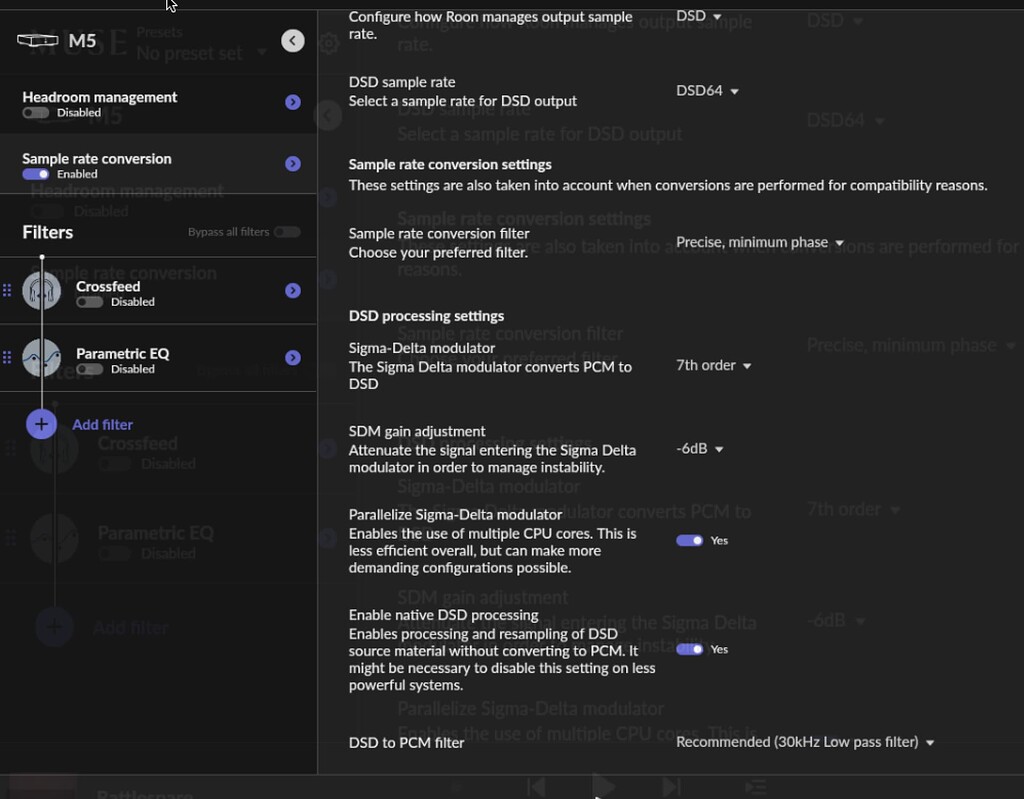Click the next track icon

coord(670,786)
